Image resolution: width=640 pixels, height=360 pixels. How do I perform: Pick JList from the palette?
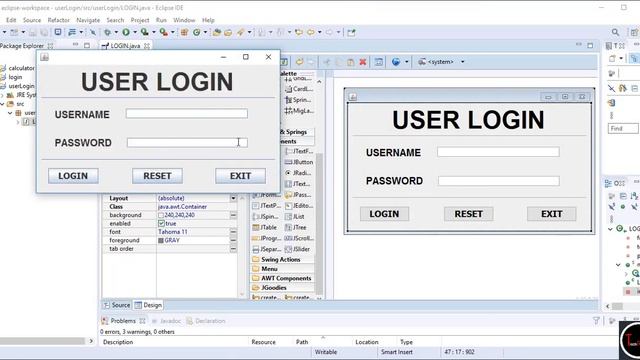coord(295,216)
